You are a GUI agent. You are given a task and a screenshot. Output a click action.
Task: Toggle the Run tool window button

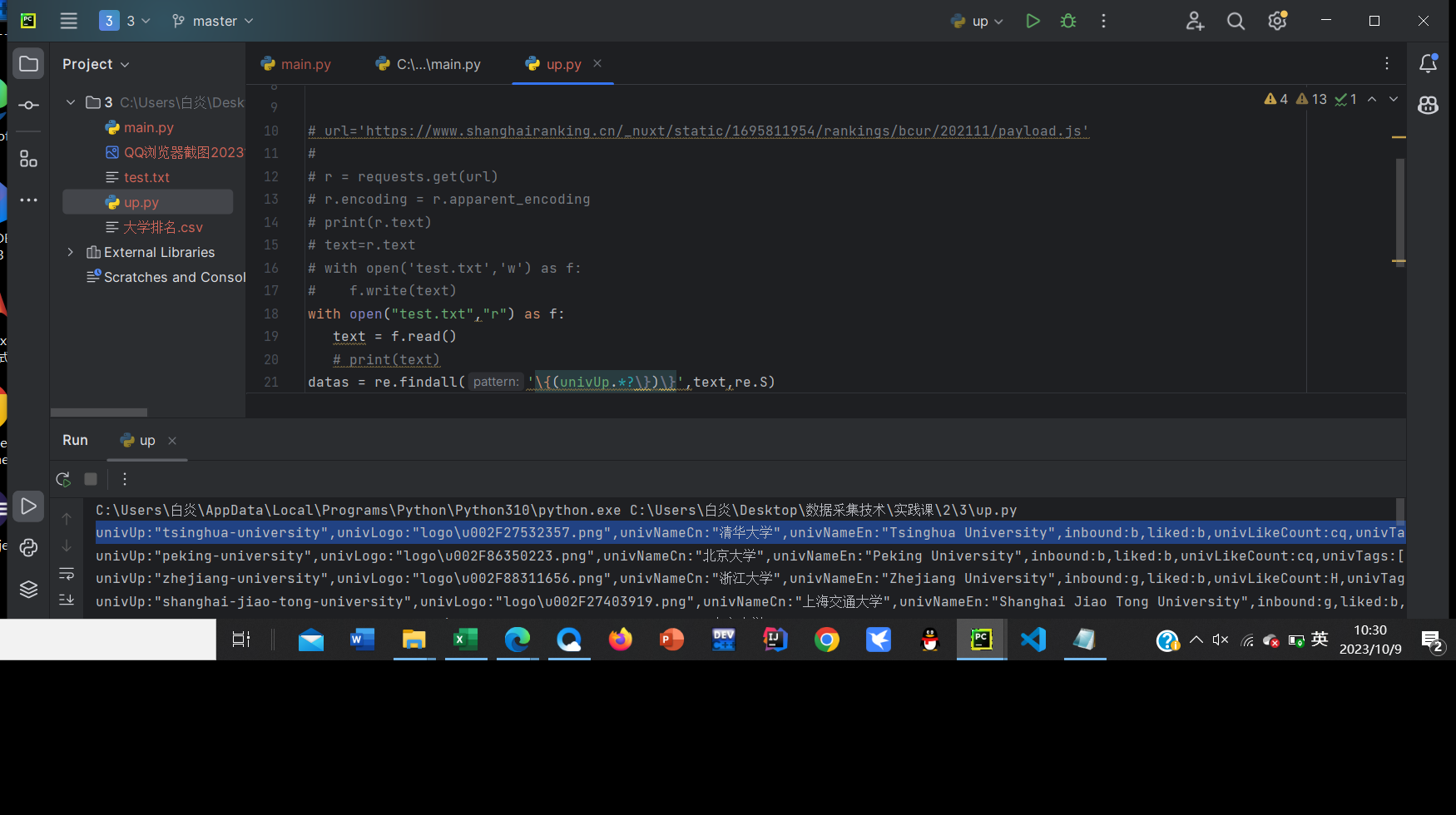[x=28, y=506]
